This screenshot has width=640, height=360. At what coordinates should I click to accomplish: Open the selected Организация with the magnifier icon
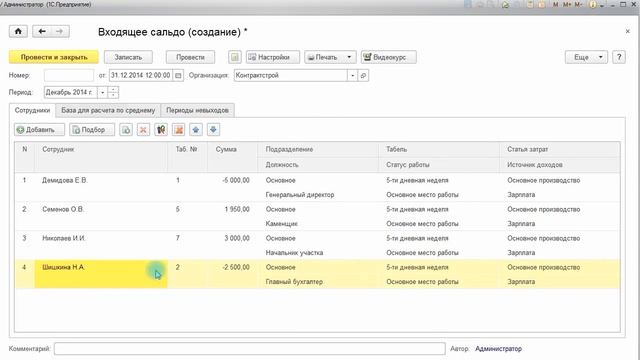coord(363,76)
